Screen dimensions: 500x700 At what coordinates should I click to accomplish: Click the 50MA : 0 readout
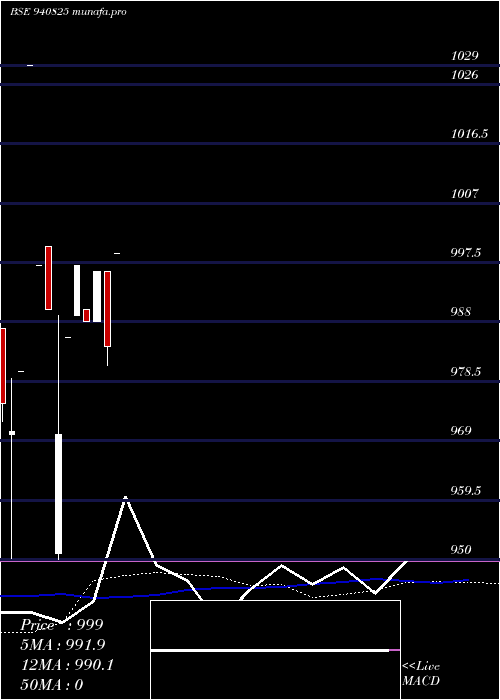52,684
